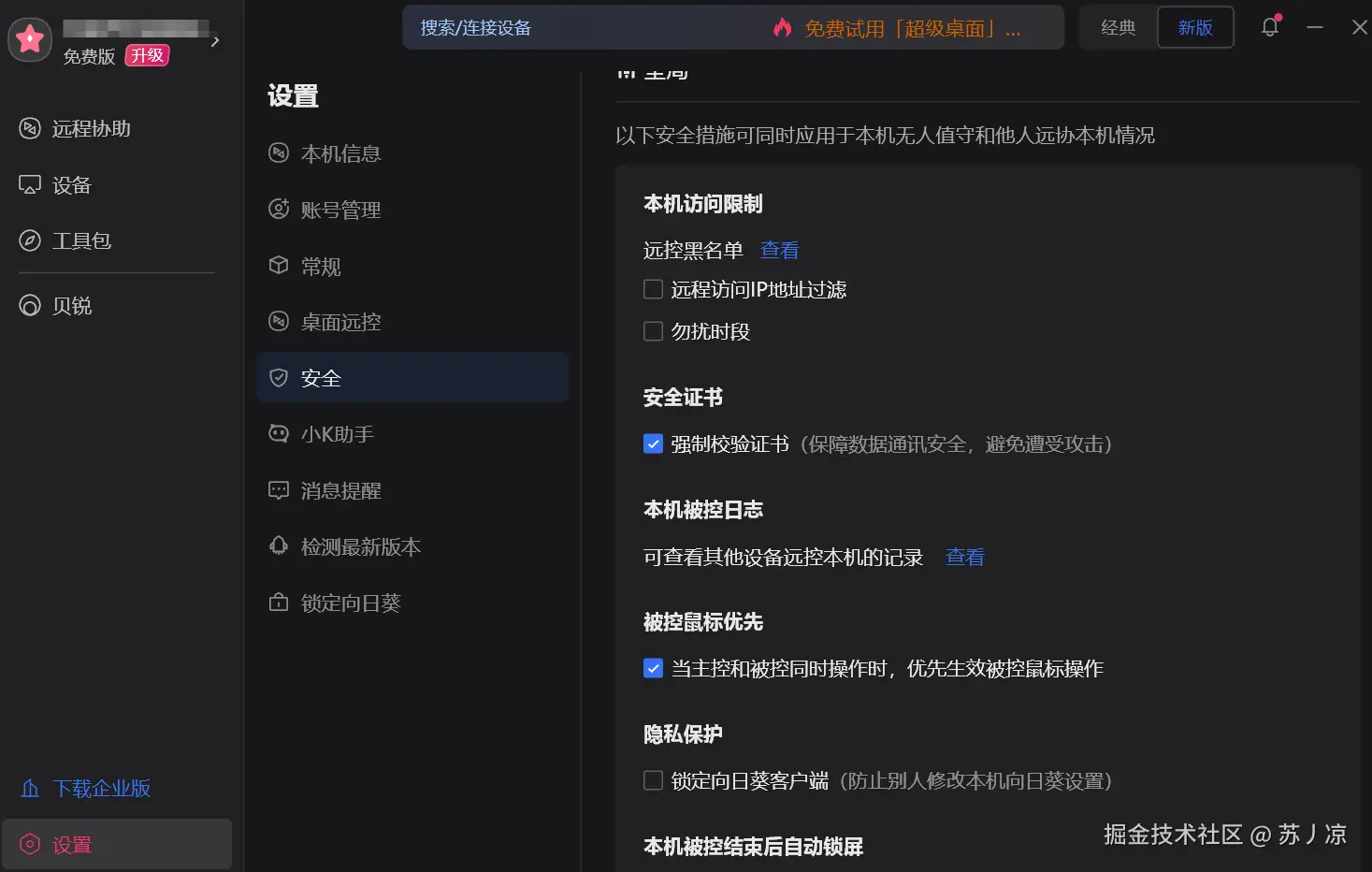The width and height of the screenshot is (1372, 872).
Task: Click the 设置 gear icon at bottom
Action: click(30, 844)
